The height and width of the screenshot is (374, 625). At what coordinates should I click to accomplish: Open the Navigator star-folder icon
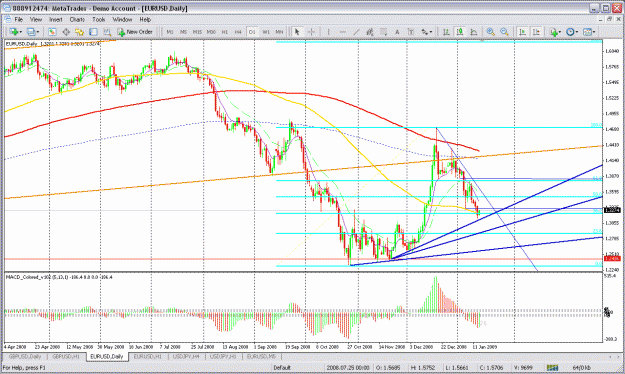tap(79, 32)
